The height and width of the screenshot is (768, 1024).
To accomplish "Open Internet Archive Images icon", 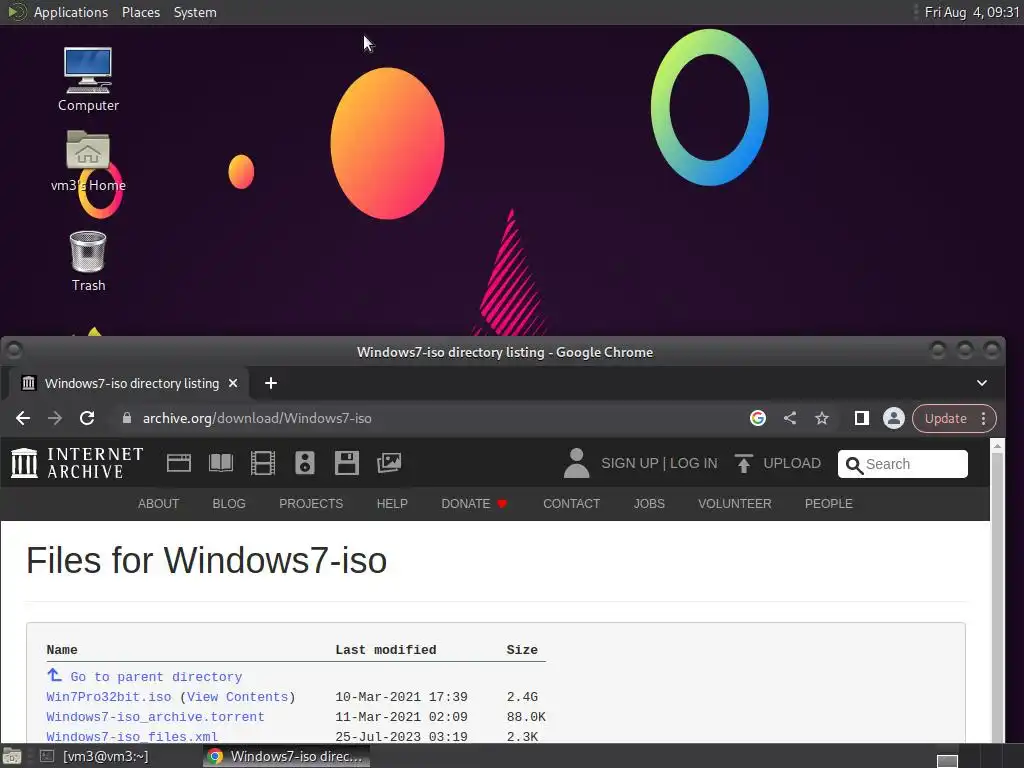I will click(x=389, y=463).
